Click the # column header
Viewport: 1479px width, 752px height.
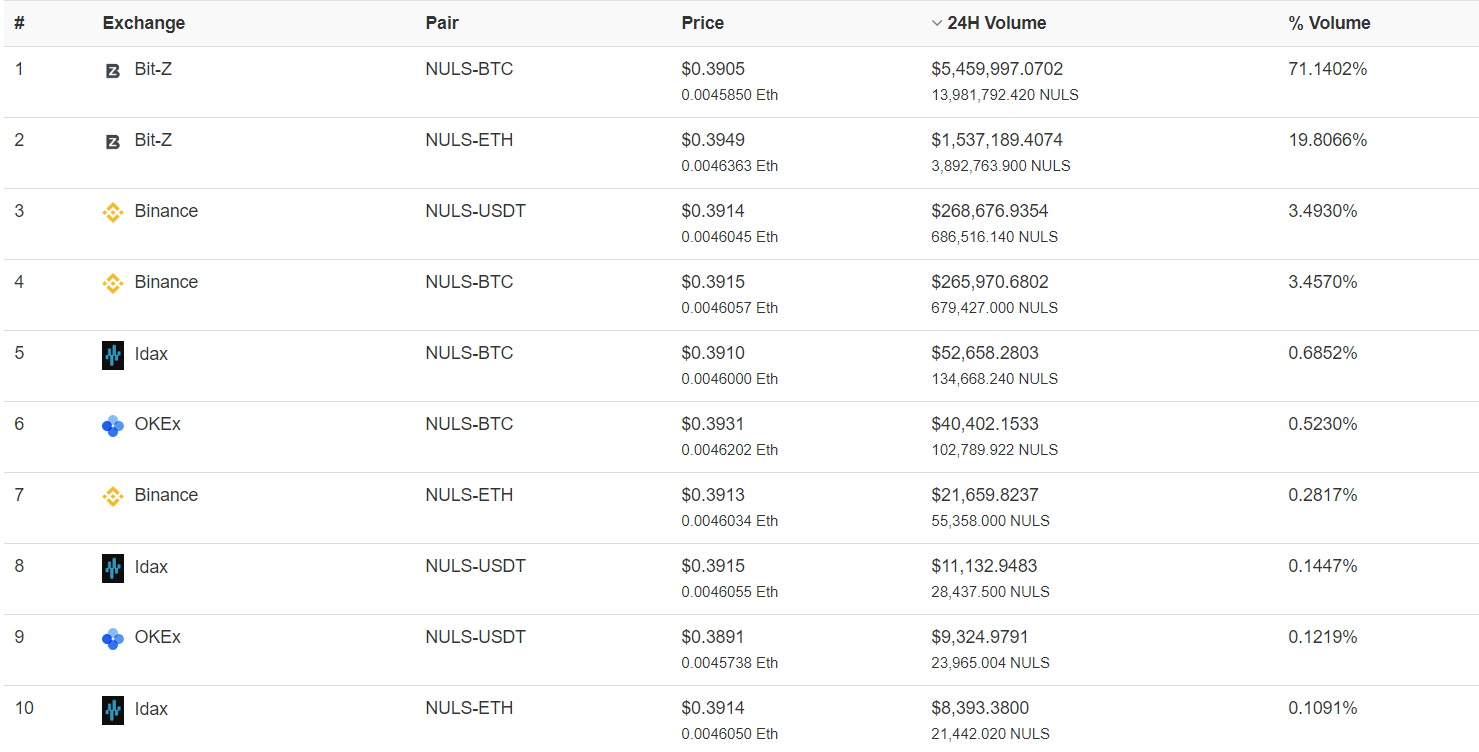(x=19, y=23)
